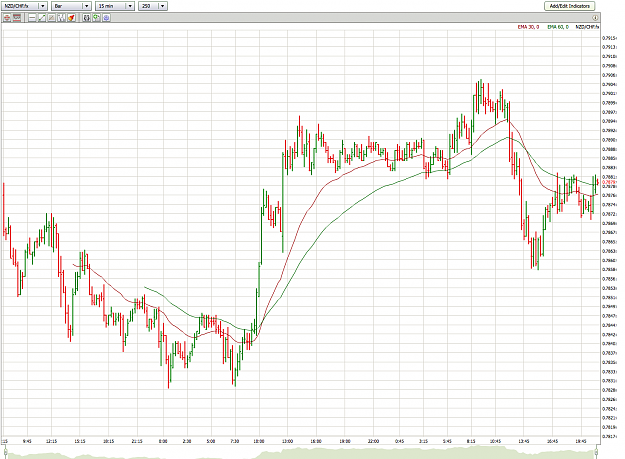Select the horizontal line drawing tool
This screenshot has height=459, width=625.
click(32, 18)
